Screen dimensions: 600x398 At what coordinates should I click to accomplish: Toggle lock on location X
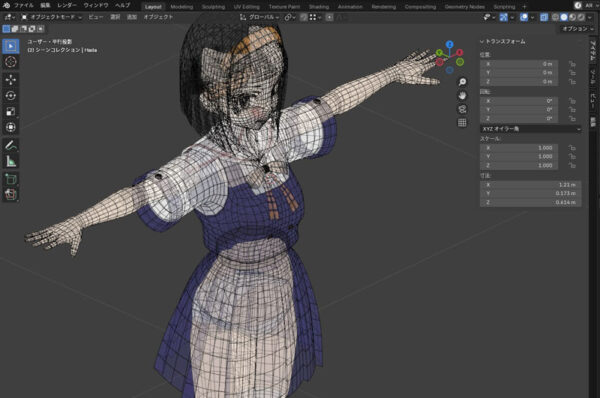coord(572,64)
